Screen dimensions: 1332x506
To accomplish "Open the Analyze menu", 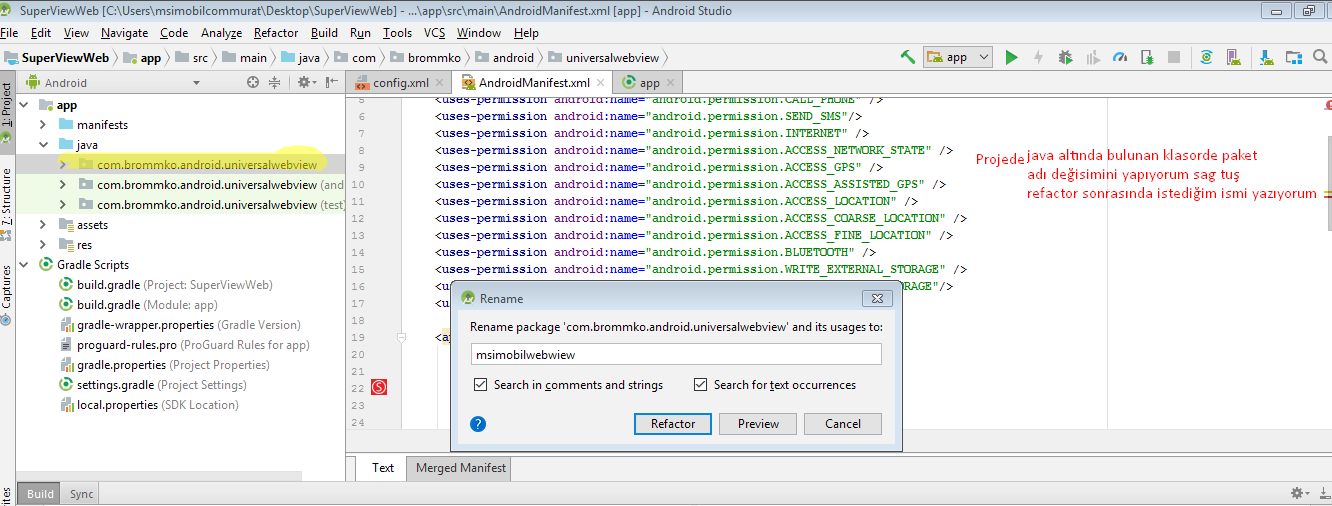I will [221, 33].
